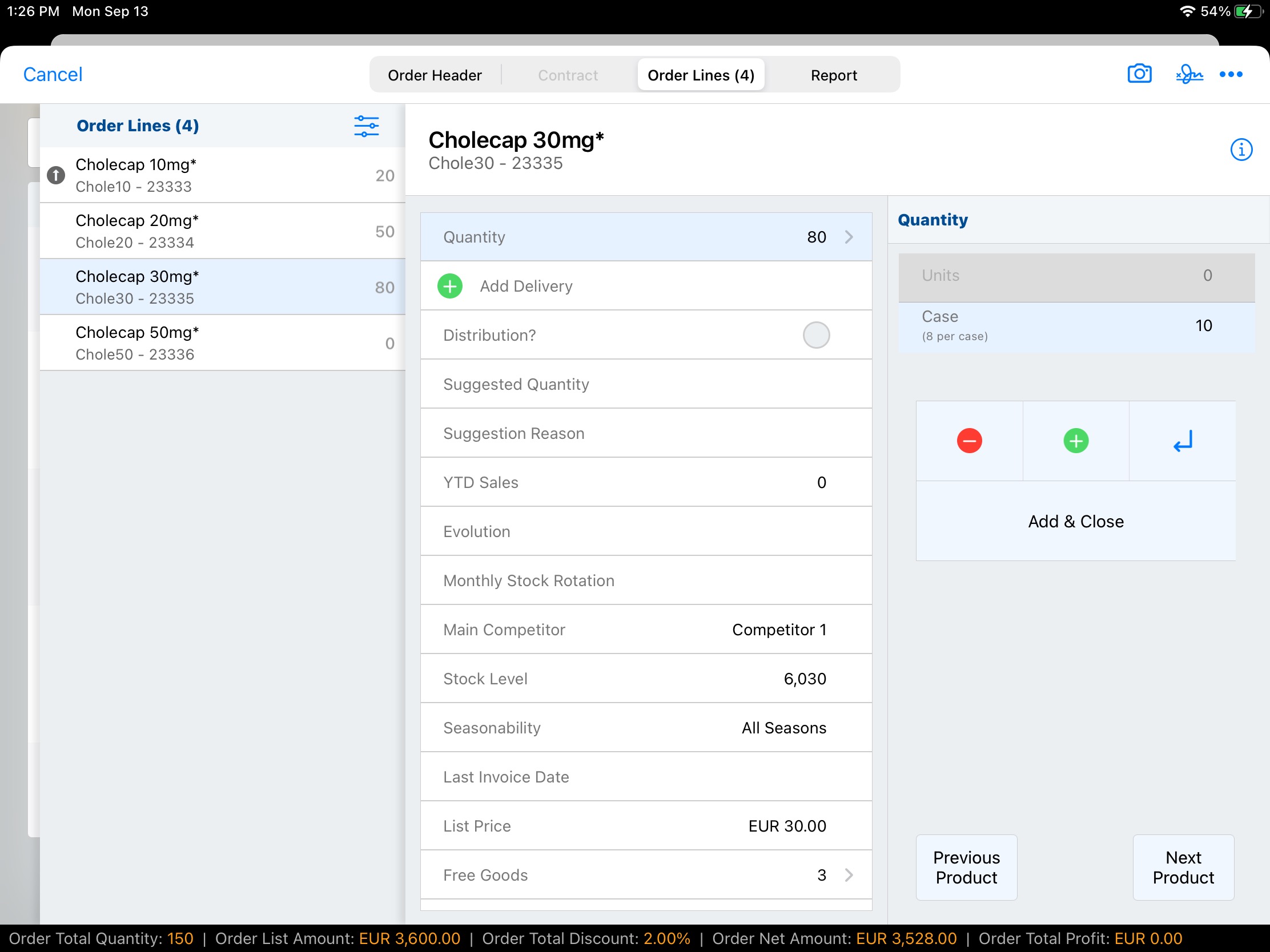Click the order lines filter sliders icon
This screenshot has width=1270, height=952.
[365, 126]
